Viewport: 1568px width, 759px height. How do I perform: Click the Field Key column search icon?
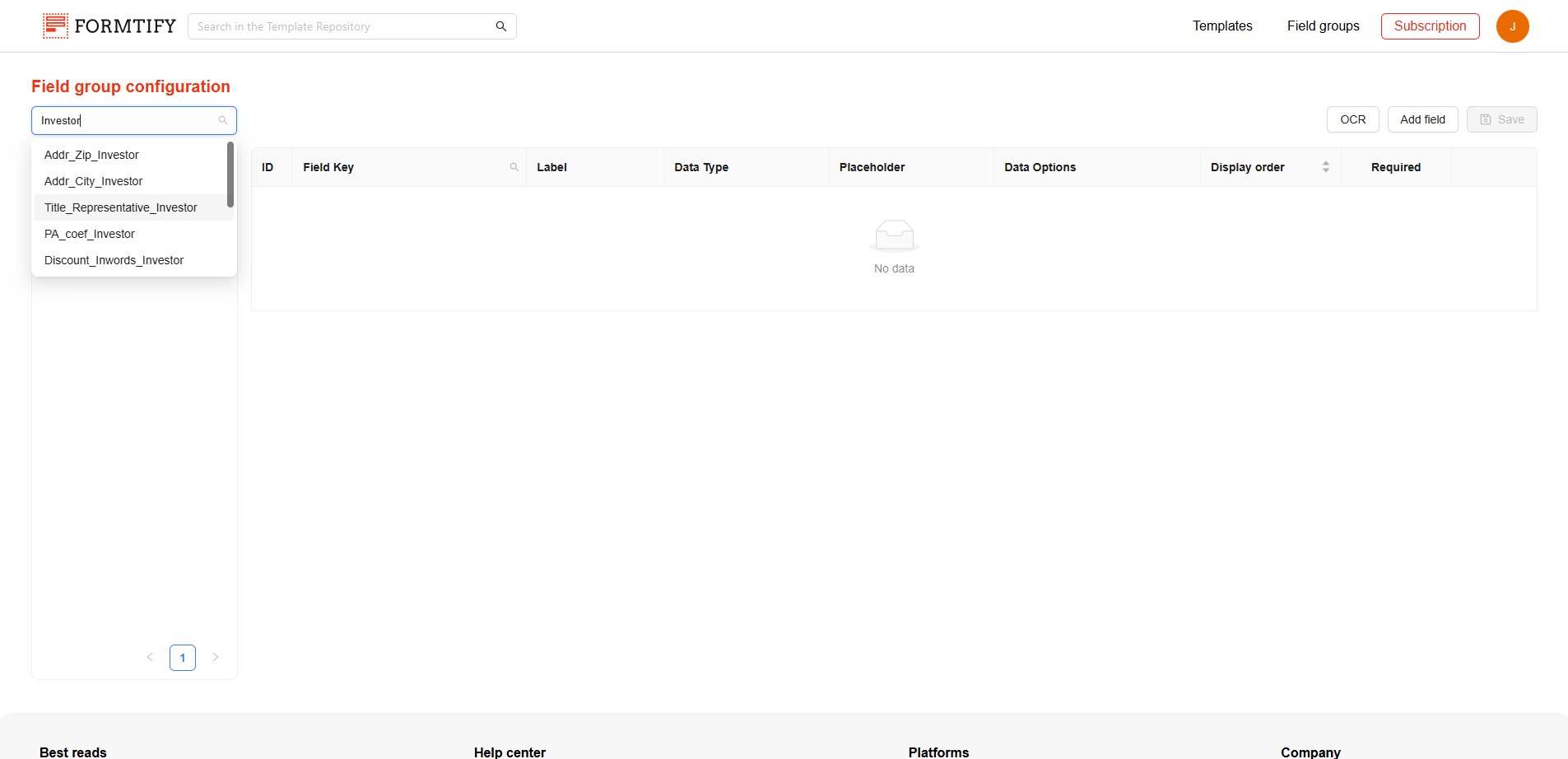(514, 167)
